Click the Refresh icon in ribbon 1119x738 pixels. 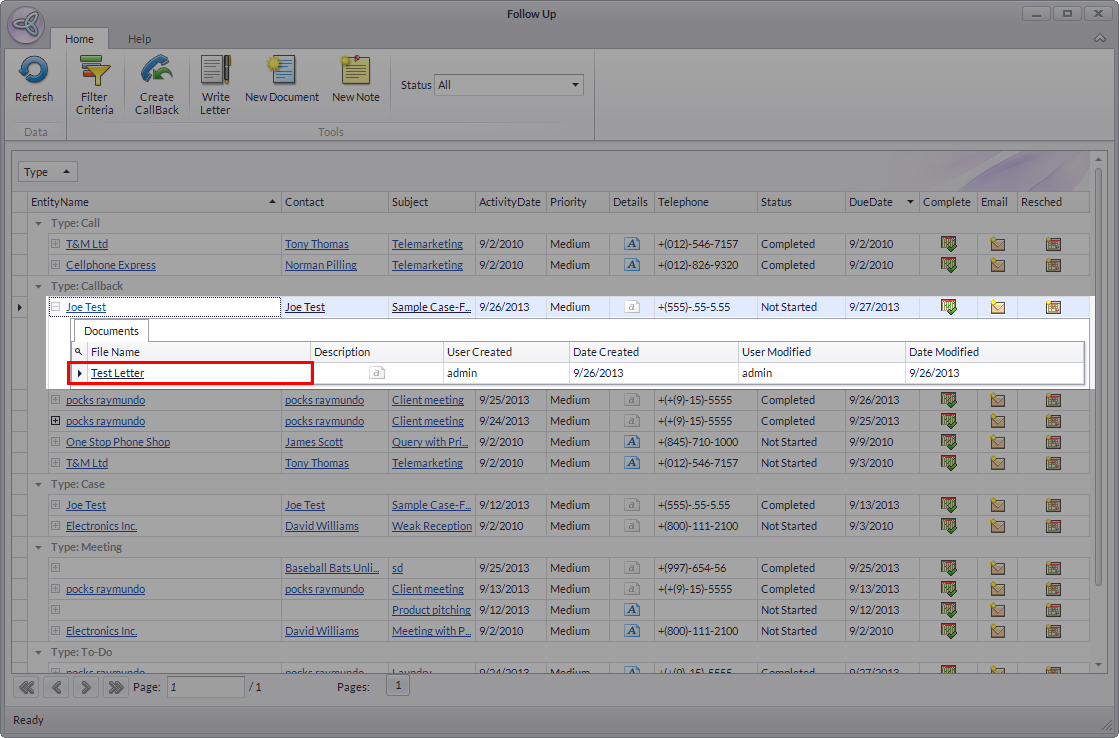(33, 72)
